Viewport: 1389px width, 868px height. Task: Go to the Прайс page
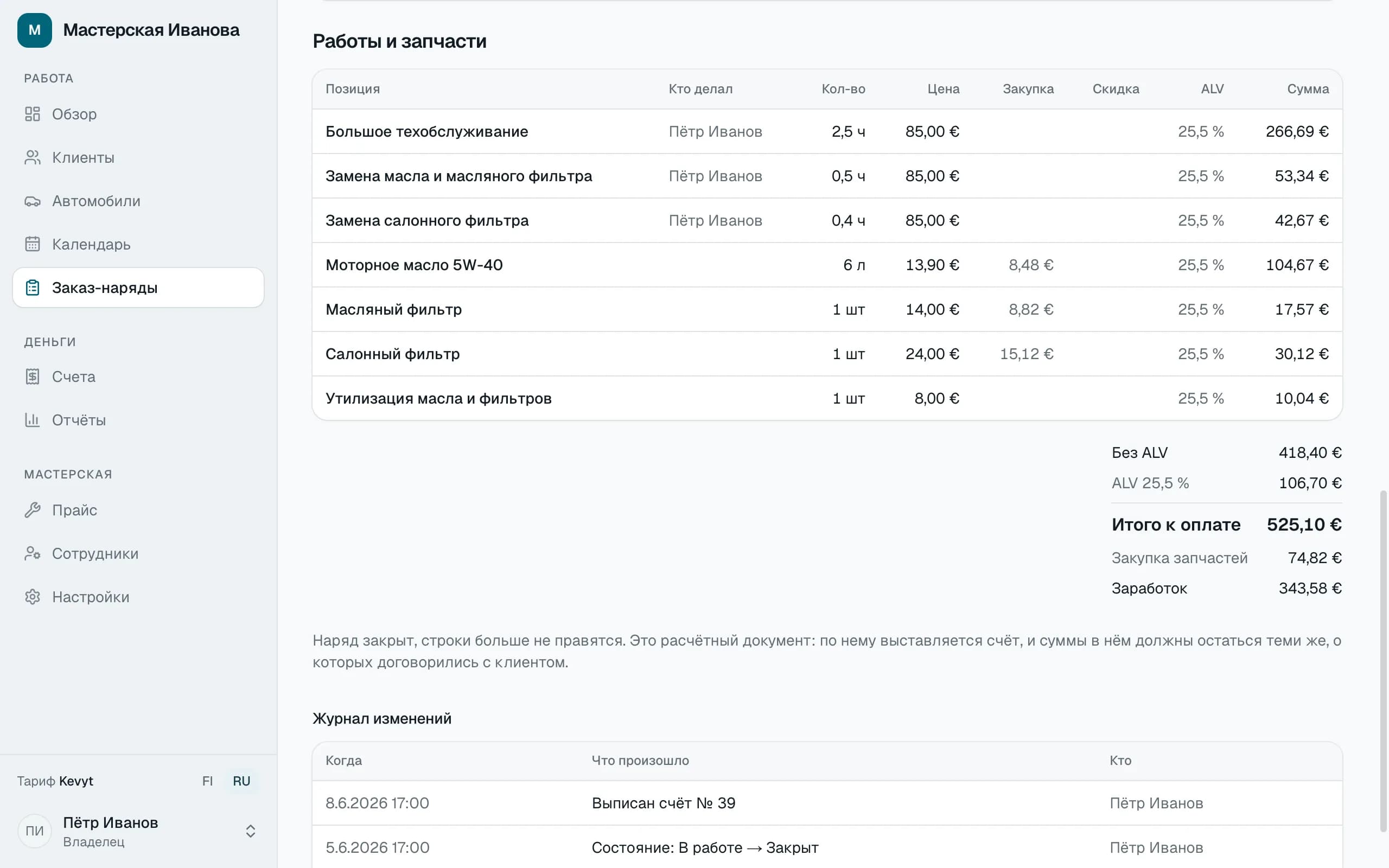click(138, 510)
